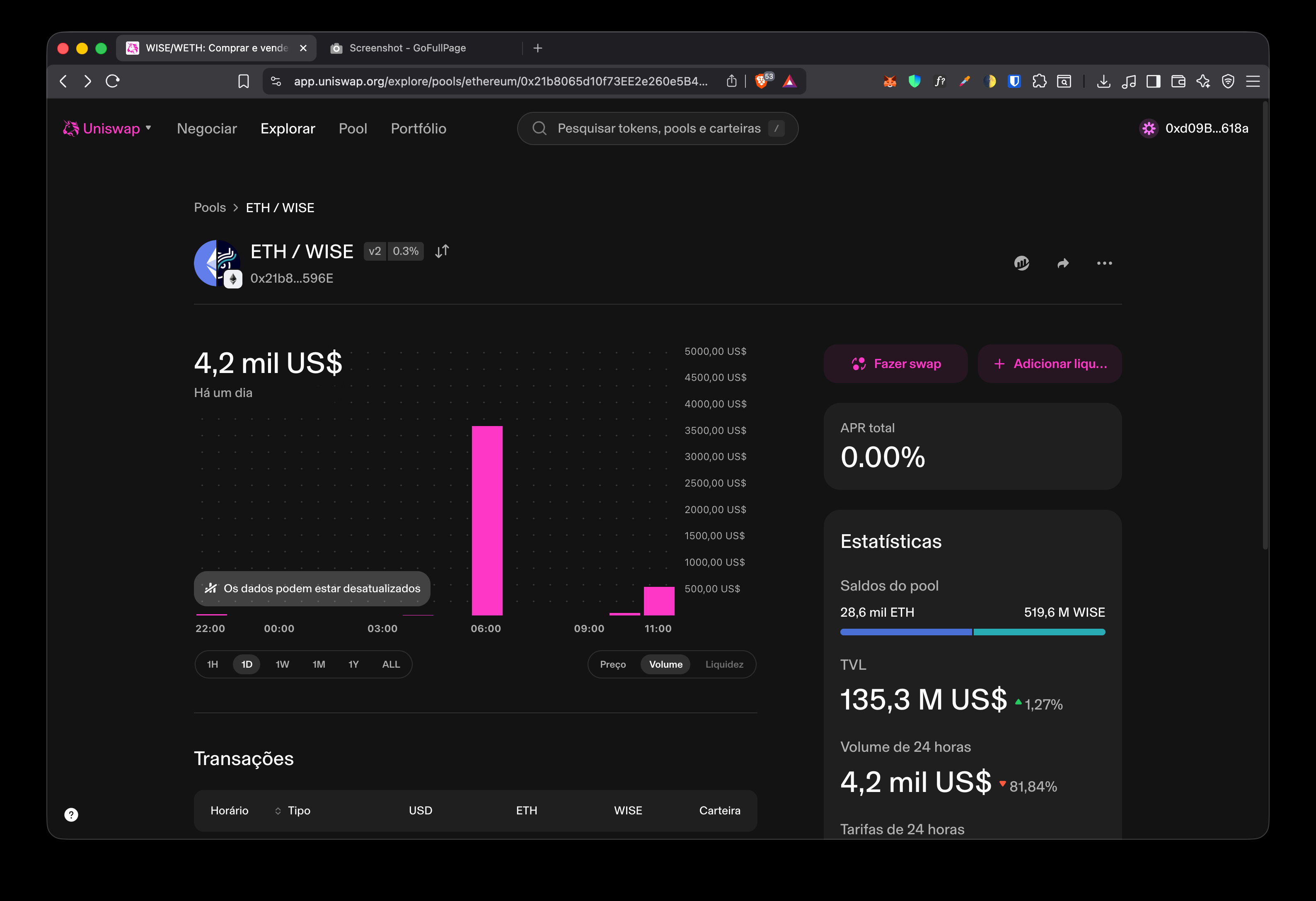Select the ALL chart timeframe
The height and width of the screenshot is (901, 1316).
[391, 664]
